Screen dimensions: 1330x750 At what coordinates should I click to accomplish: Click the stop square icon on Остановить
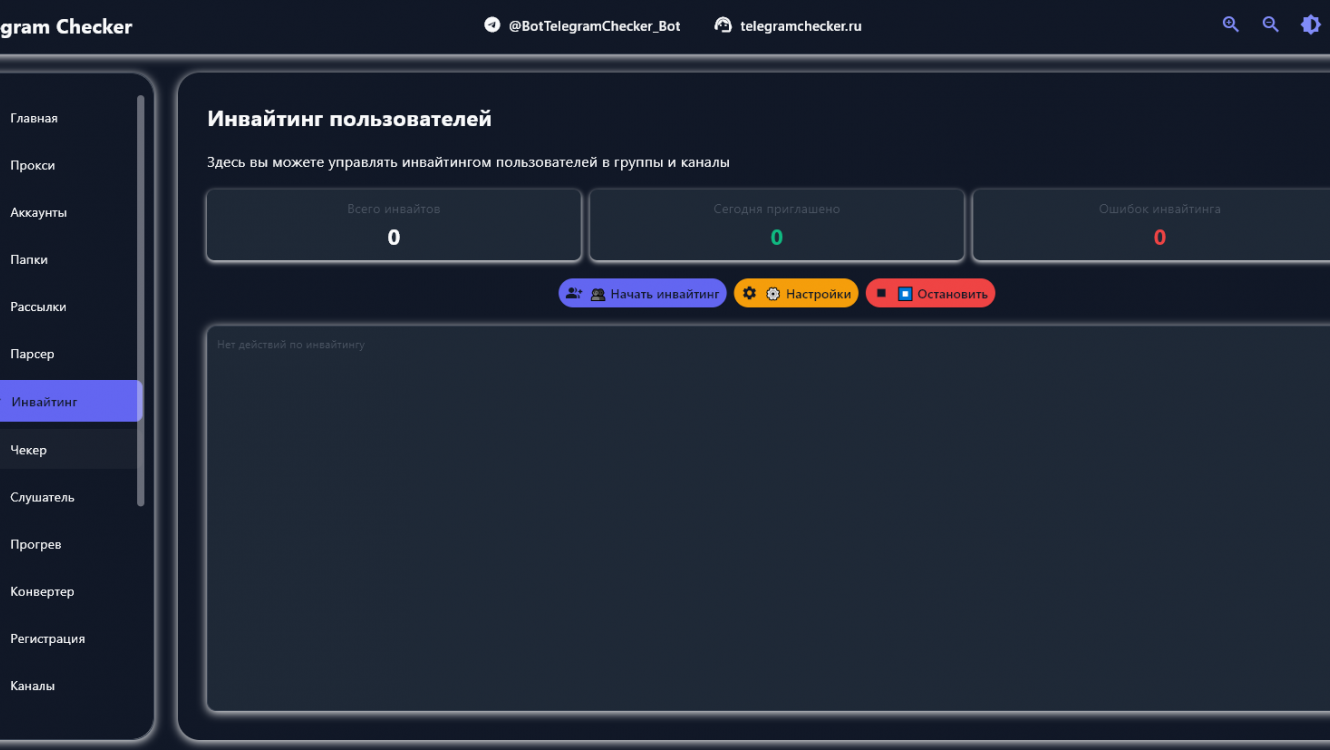[x=881, y=293]
